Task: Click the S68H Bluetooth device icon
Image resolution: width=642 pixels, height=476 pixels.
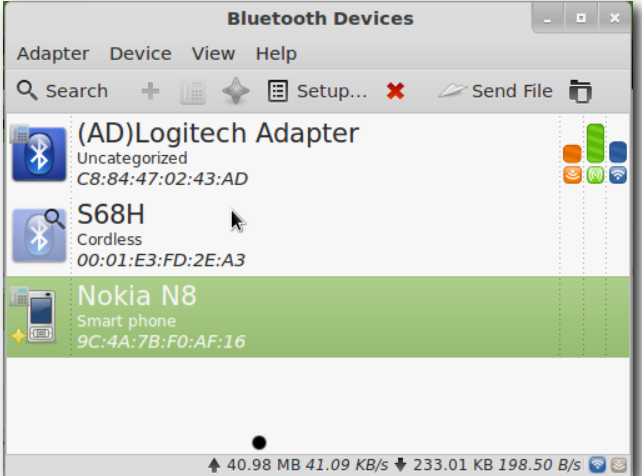Action: (38, 236)
